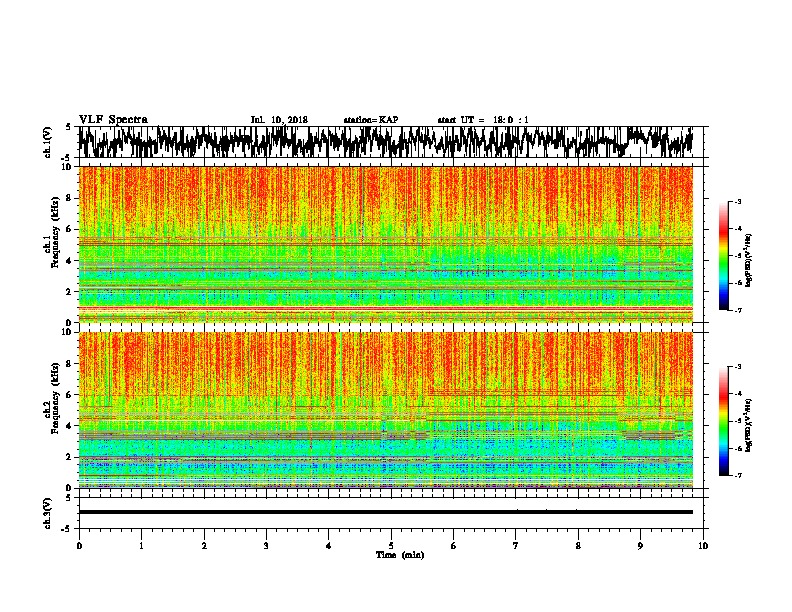Click inside the ch.1 spectrogram panel
Viewport: 792px width, 612px height.
[x=385, y=244]
